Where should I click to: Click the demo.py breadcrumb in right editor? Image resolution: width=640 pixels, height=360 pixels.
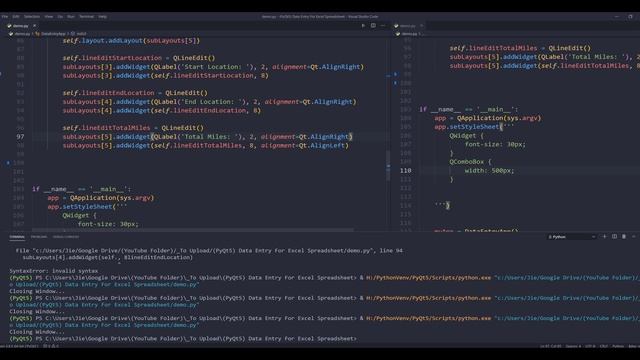pyautogui.click(x=409, y=34)
